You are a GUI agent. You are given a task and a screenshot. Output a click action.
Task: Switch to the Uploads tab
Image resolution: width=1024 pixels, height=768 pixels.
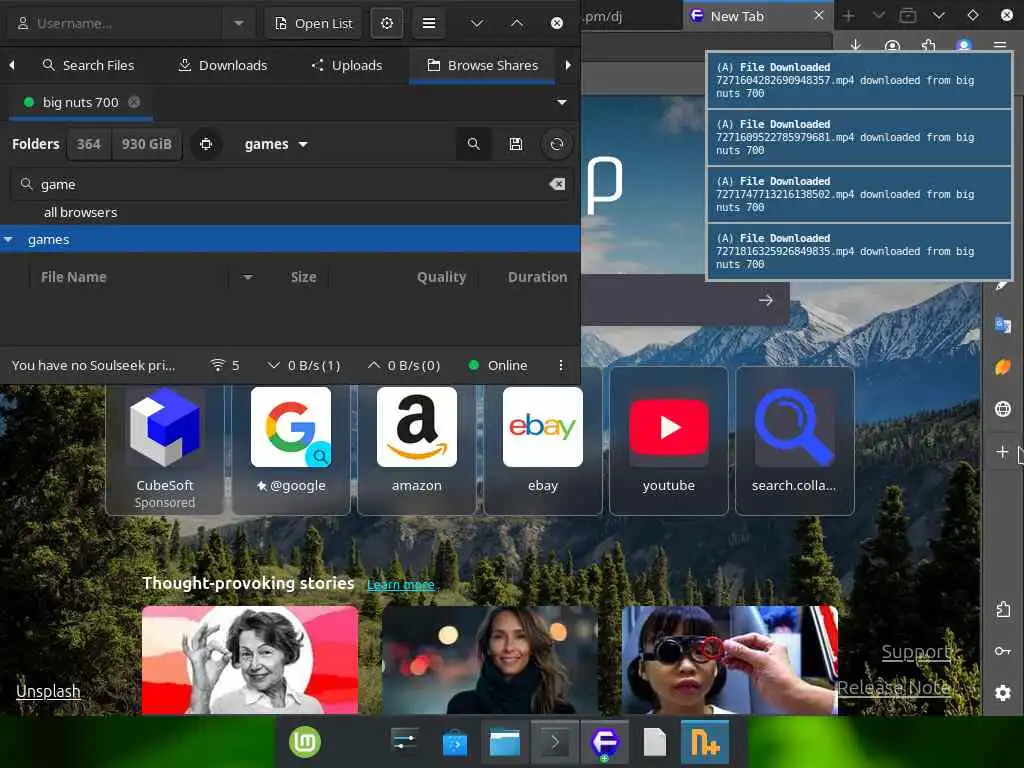coord(347,65)
